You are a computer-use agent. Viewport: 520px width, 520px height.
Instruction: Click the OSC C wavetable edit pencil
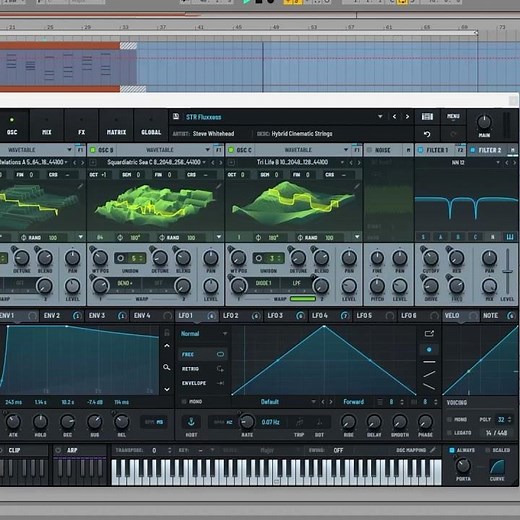(357, 186)
